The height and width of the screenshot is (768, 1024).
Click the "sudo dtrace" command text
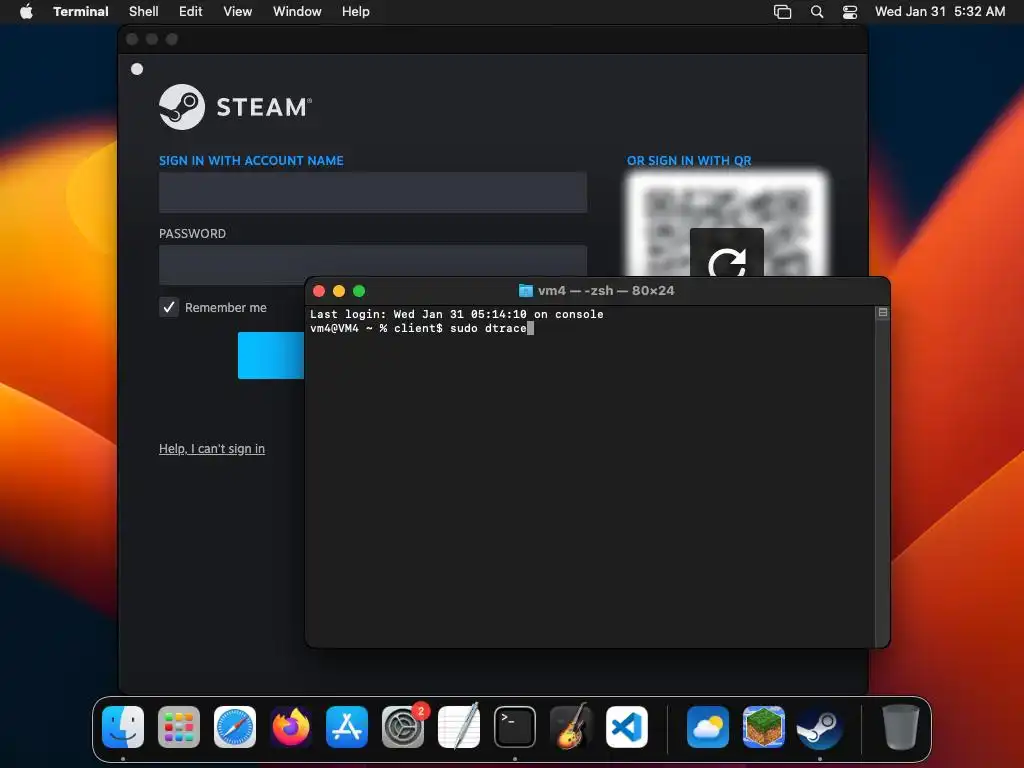pos(488,328)
